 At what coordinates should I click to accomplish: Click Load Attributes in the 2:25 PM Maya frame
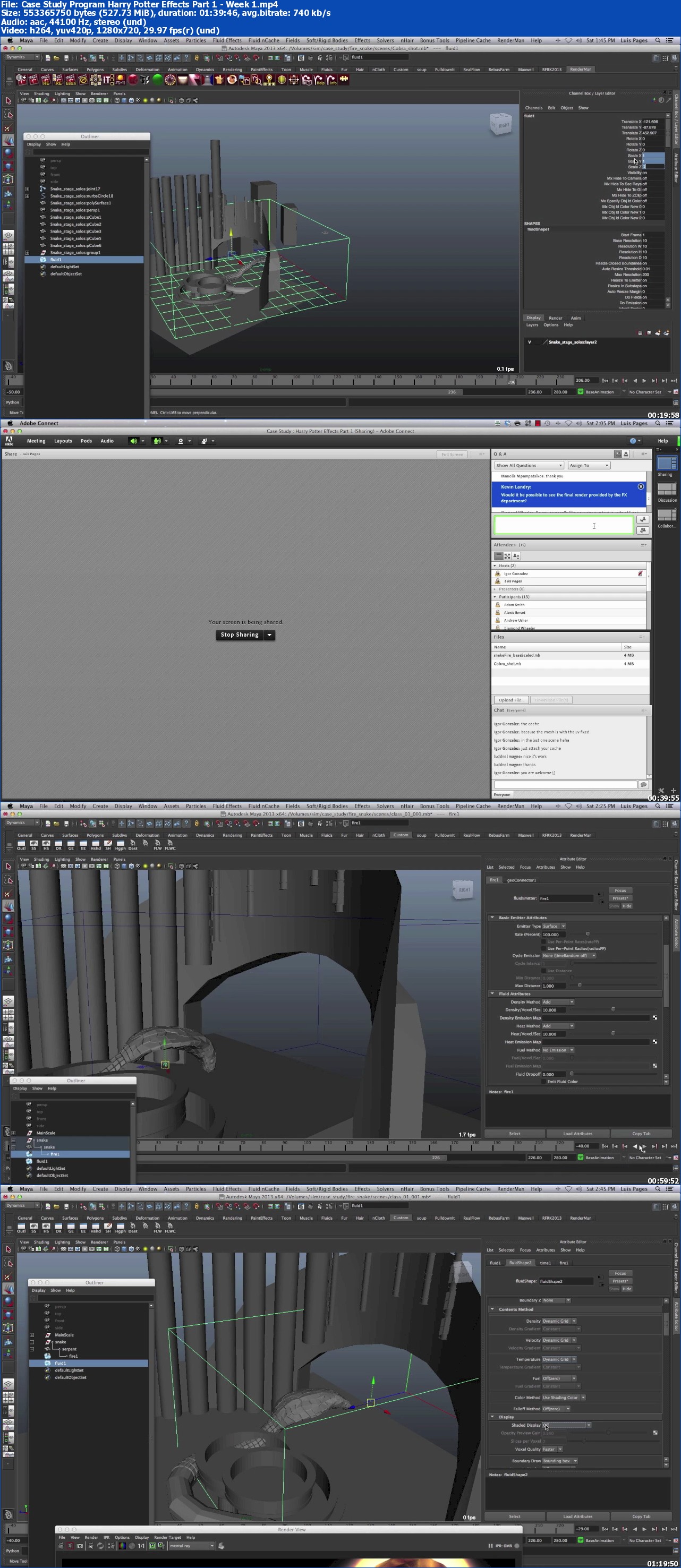[x=577, y=1134]
